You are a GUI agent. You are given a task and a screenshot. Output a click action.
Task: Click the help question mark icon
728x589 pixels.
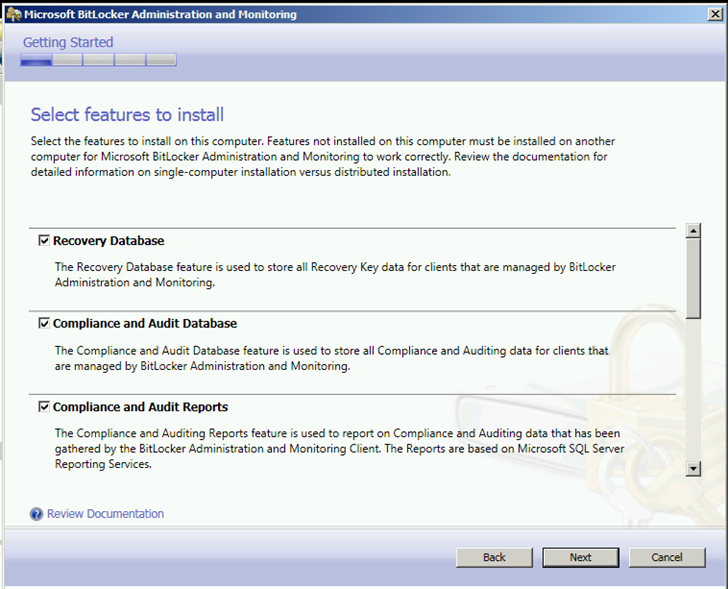point(36,514)
